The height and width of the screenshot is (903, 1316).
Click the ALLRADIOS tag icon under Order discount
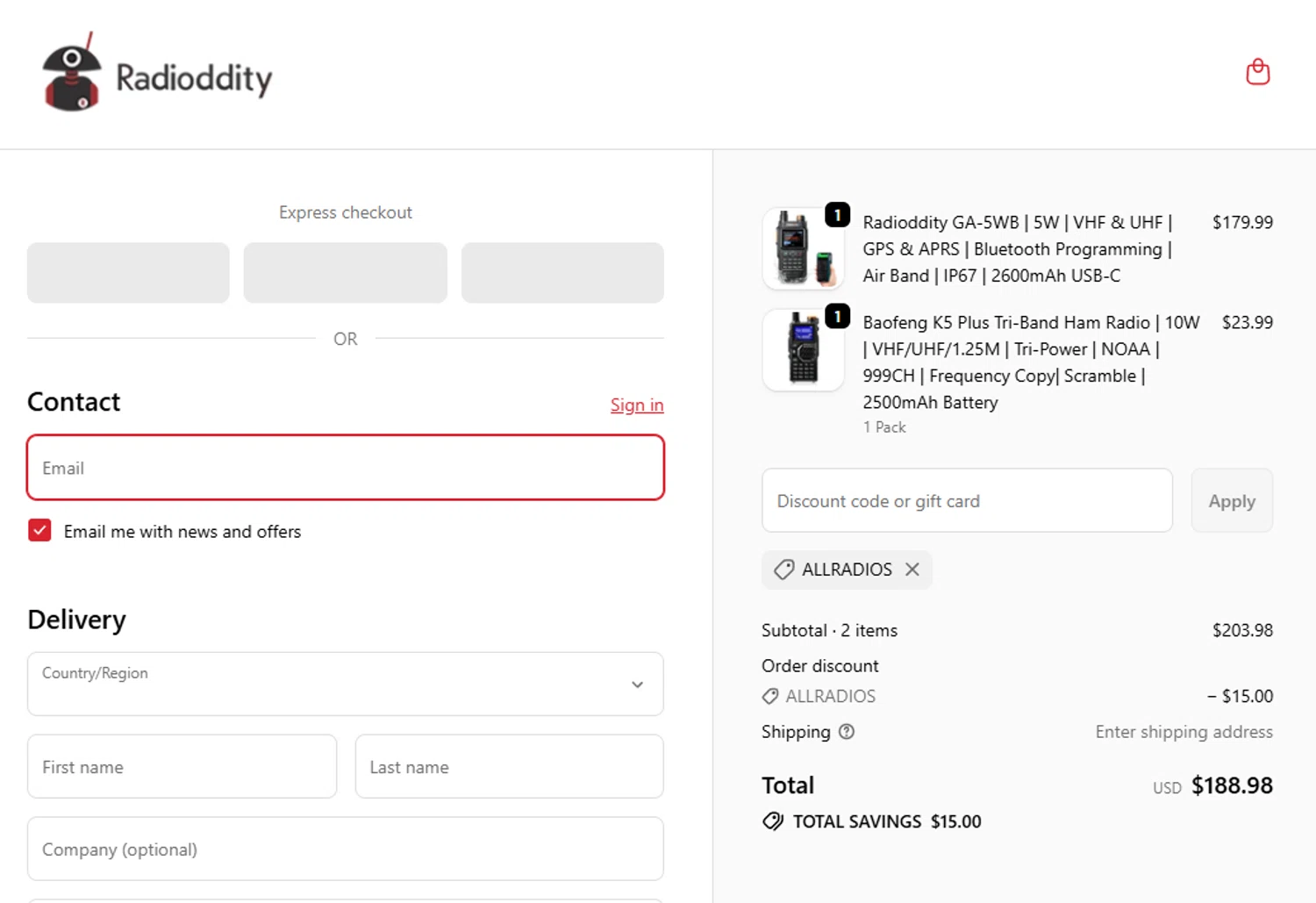click(x=769, y=696)
